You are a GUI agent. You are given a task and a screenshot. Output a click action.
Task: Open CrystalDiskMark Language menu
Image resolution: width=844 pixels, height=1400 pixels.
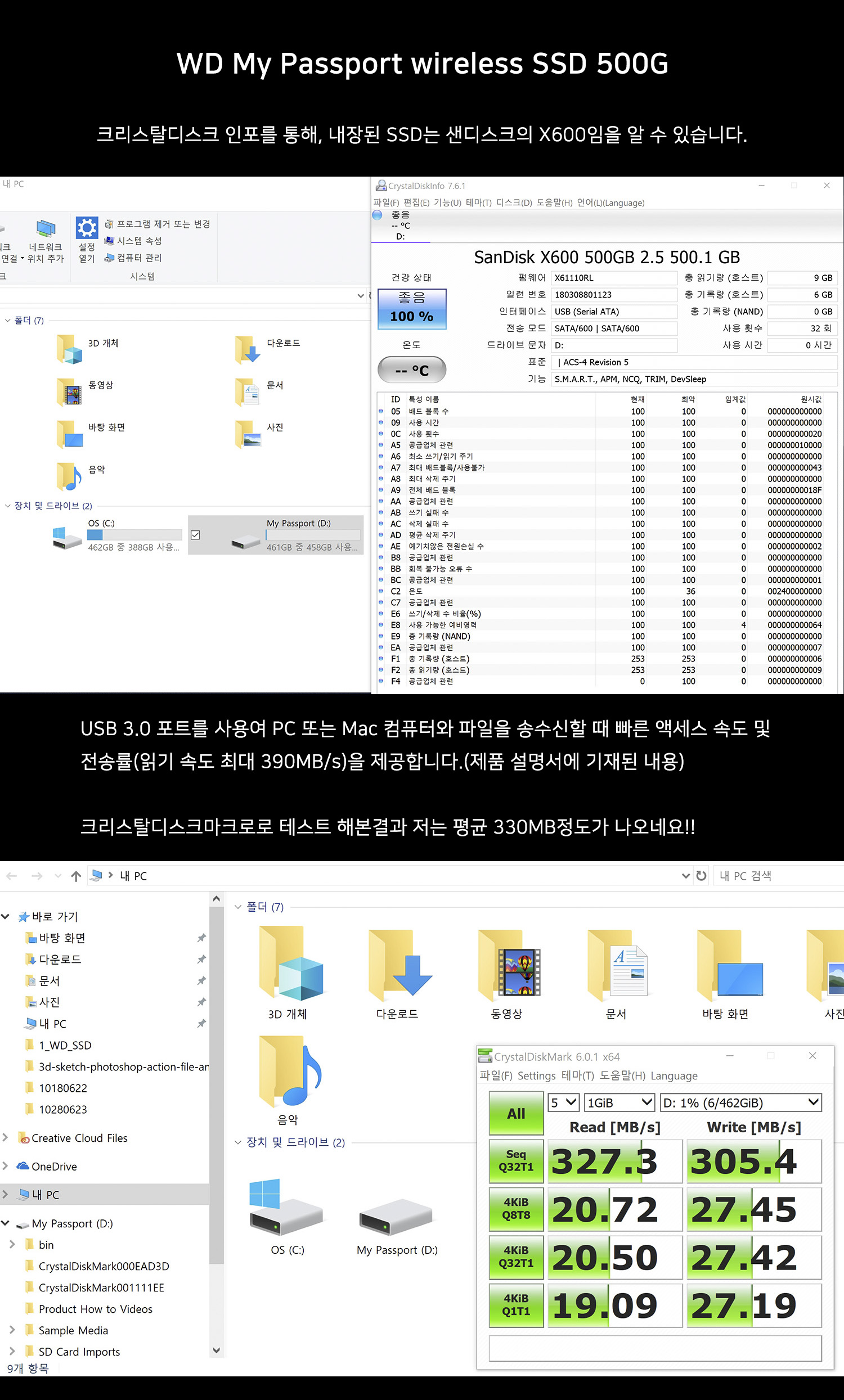[x=674, y=1075]
